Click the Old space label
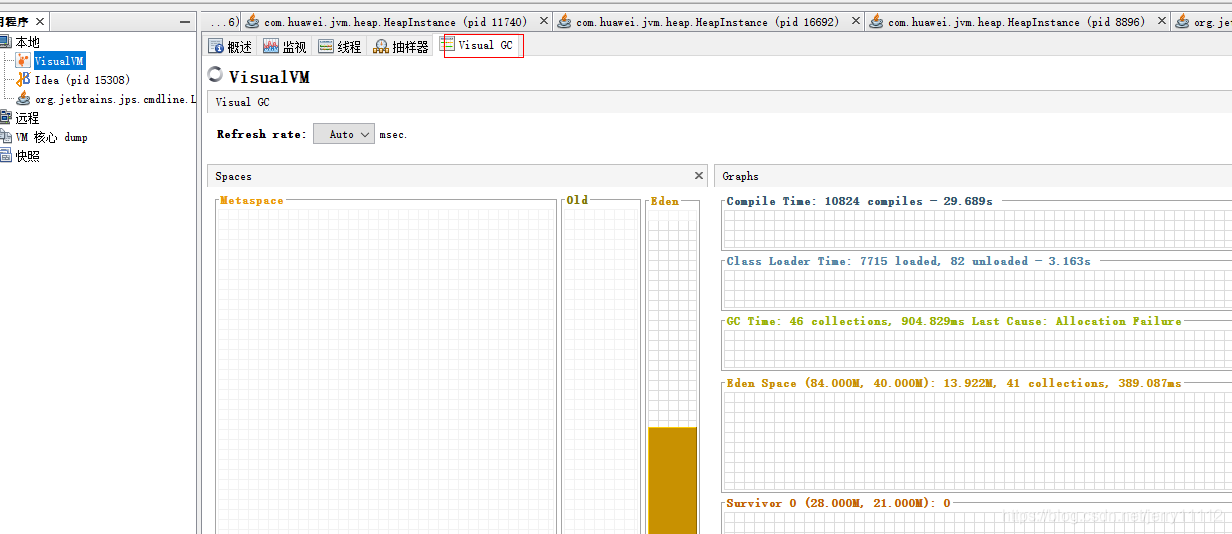Image resolution: width=1232 pixels, height=534 pixels. tap(577, 200)
